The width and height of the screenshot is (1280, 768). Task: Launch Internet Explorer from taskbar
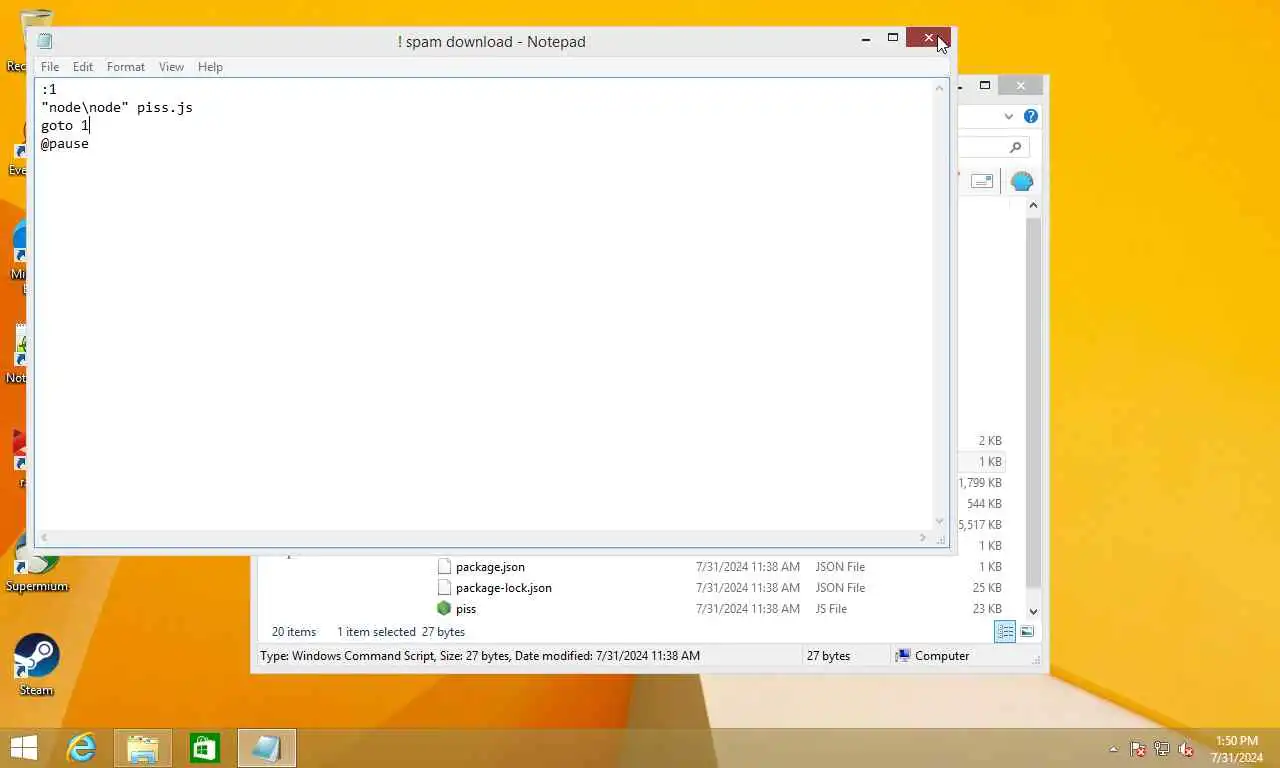[x=81, y=748]
